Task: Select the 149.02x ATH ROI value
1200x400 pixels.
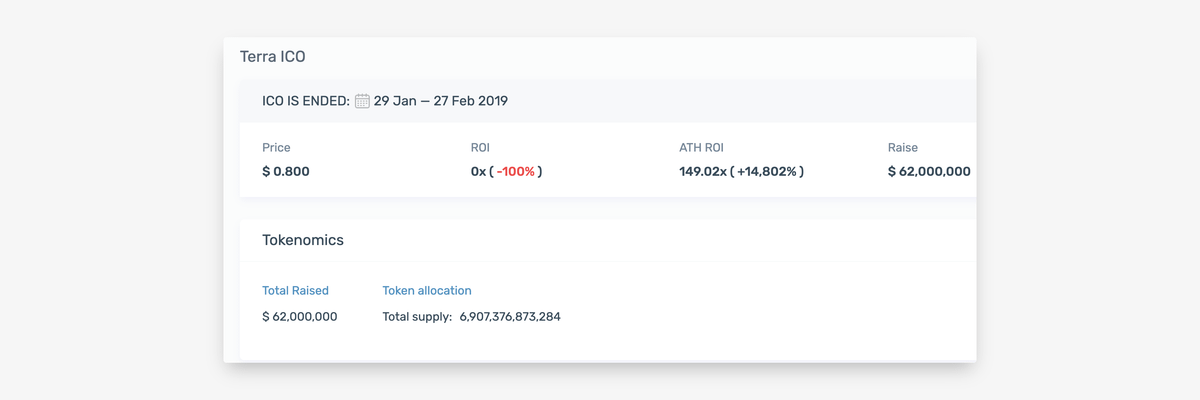Action: pyautogui.click(x=702, y=171)
